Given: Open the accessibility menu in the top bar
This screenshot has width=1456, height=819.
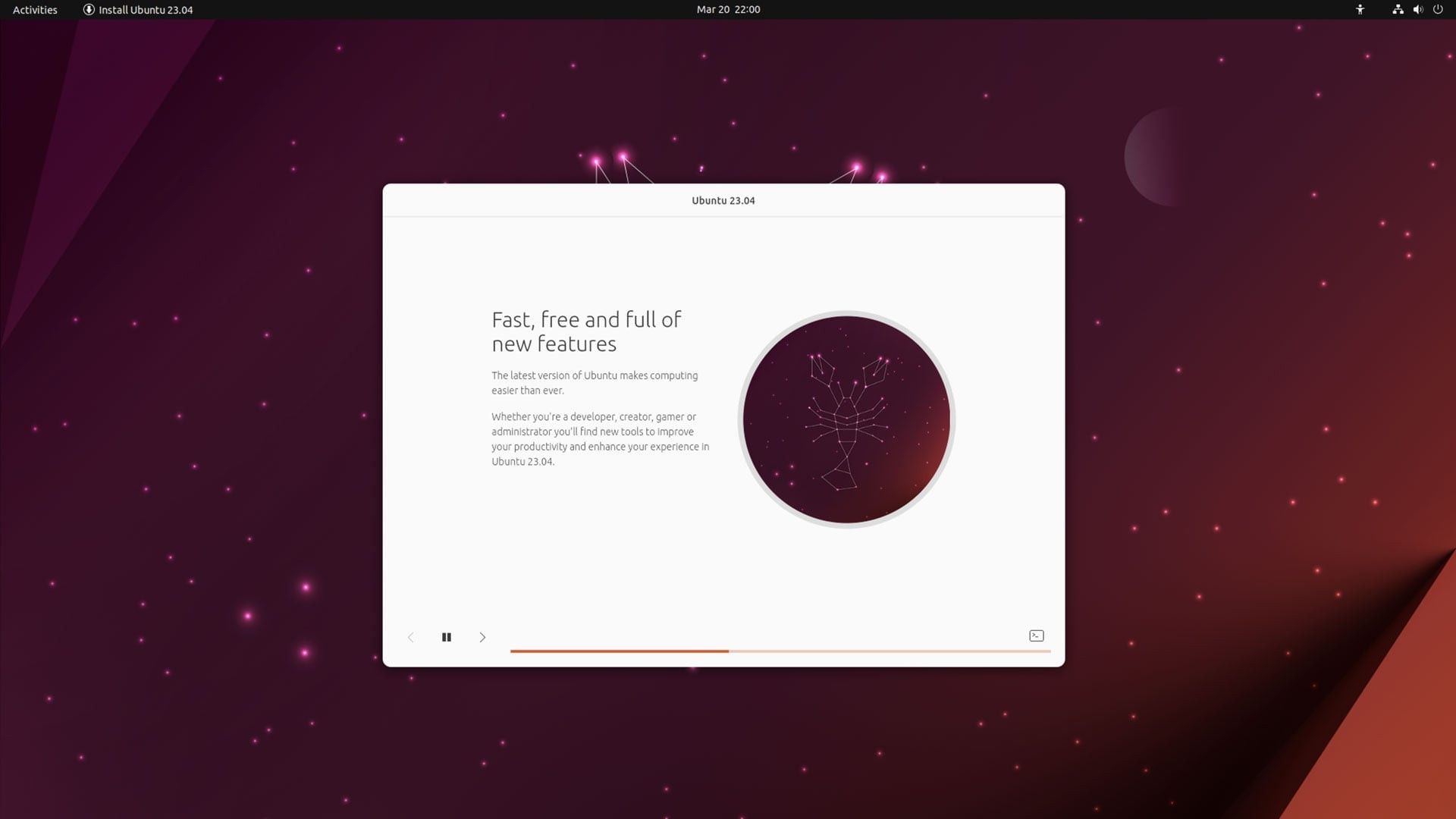Looking at the screenshot, I should pos(1360,10).
